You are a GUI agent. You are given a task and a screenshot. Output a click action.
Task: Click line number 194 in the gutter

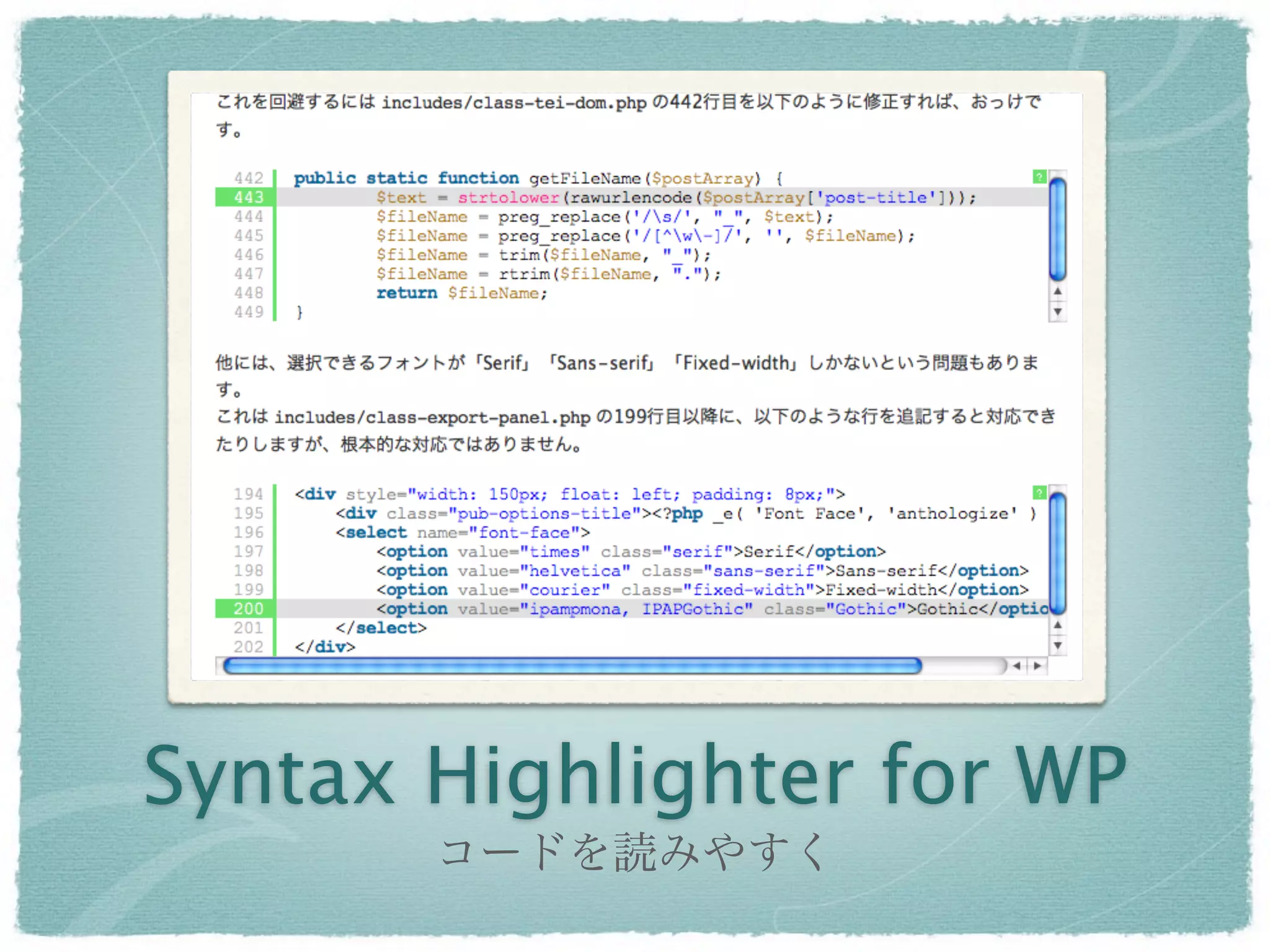pos(249,494)
